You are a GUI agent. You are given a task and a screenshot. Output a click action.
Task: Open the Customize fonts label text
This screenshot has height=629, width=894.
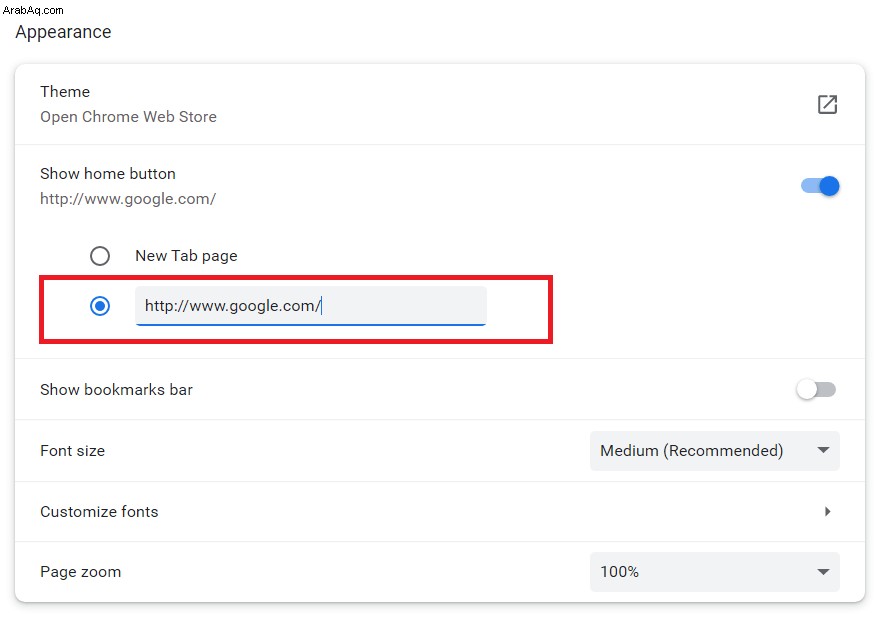(x=99, y=512)
